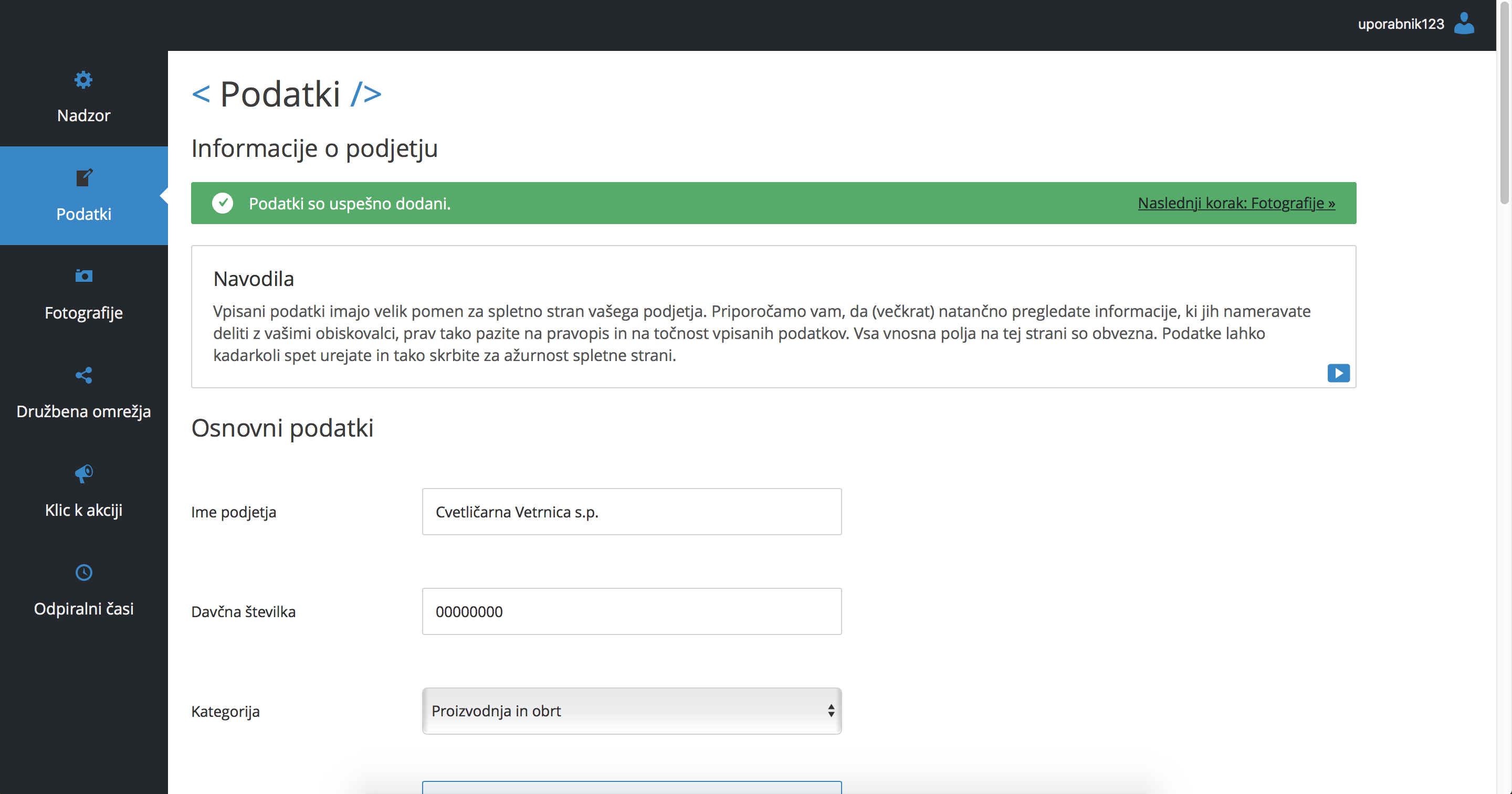Select the Podatki sidebar label
1512x794 pixels.
pos(84,214)
